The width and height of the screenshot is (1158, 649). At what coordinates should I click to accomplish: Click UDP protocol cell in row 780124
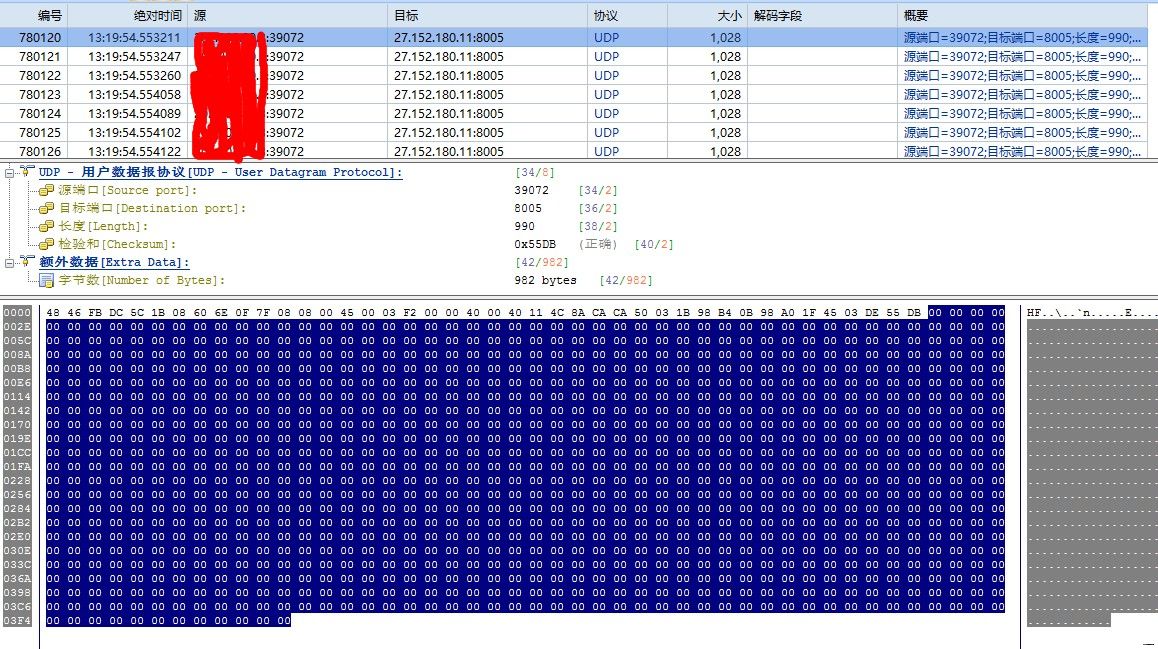[x=606, y=114]
